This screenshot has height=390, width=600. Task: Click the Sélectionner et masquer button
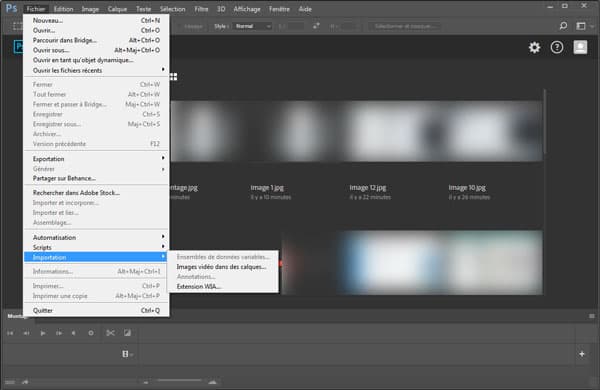404,26
